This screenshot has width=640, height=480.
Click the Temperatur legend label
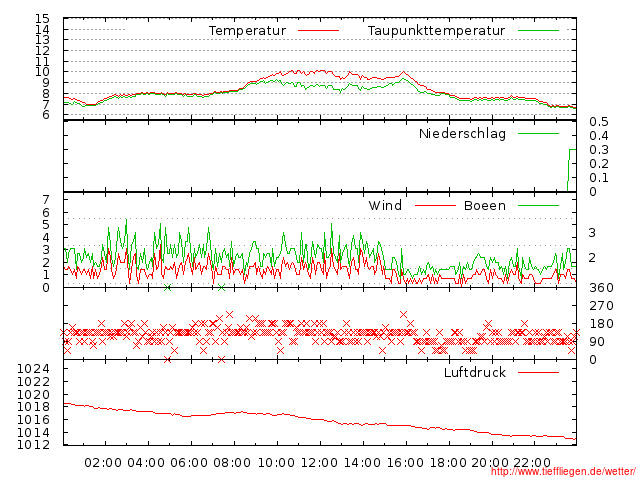pyautogui.click(x=247, y=31)
